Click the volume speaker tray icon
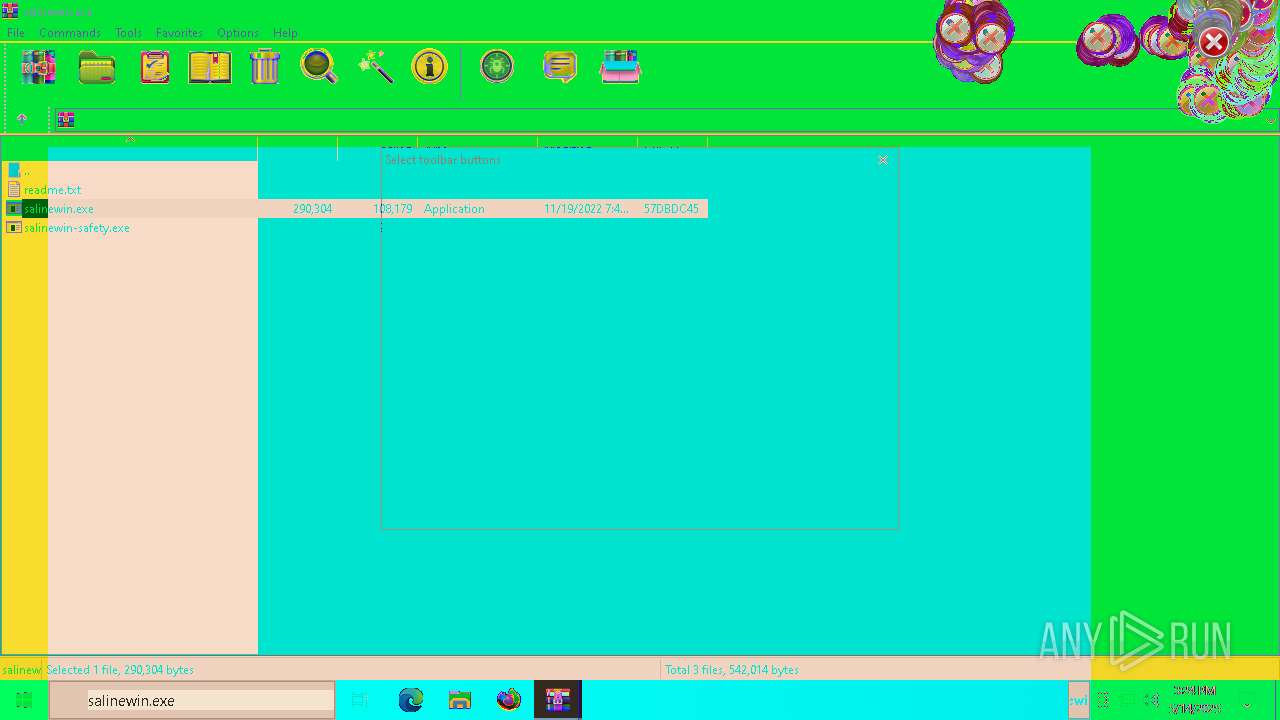The image size is (1280, 720). [x=1152, y=701]
